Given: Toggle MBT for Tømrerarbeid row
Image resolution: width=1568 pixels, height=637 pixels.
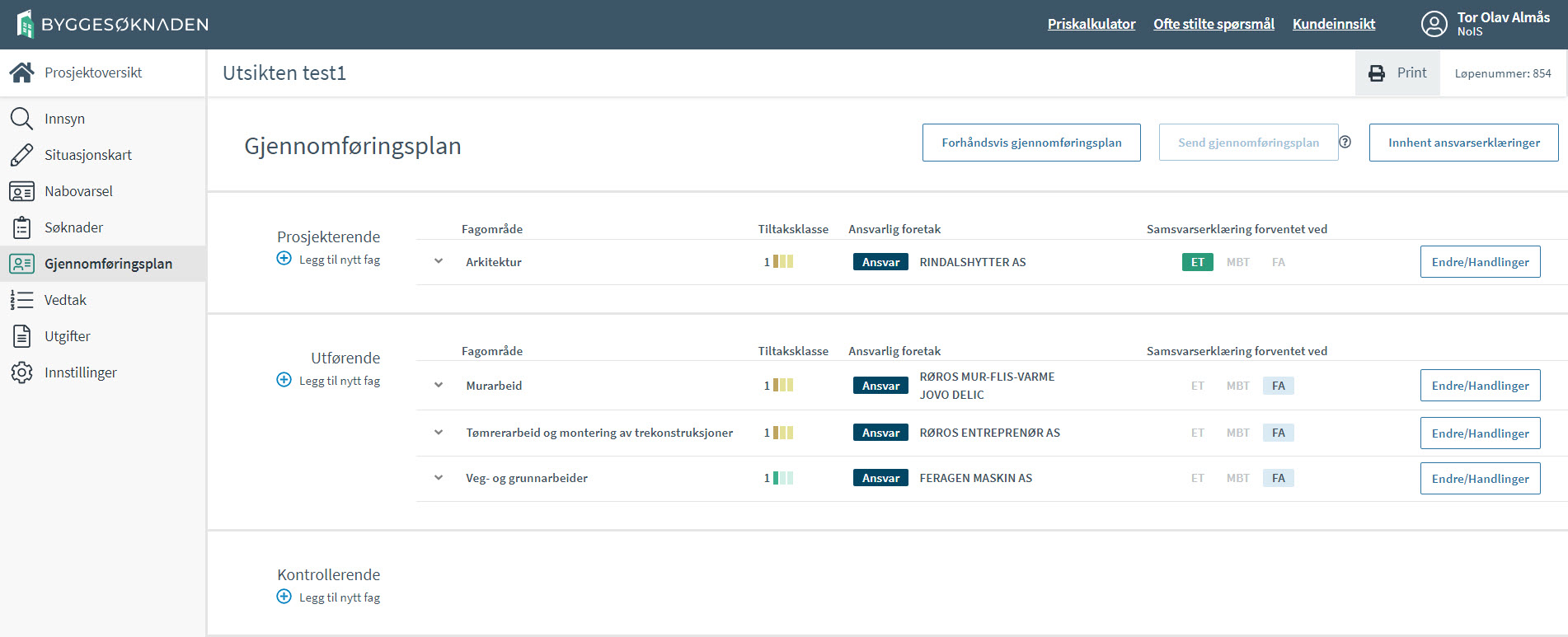Looking at the screenshot, I should point(1237,433).
